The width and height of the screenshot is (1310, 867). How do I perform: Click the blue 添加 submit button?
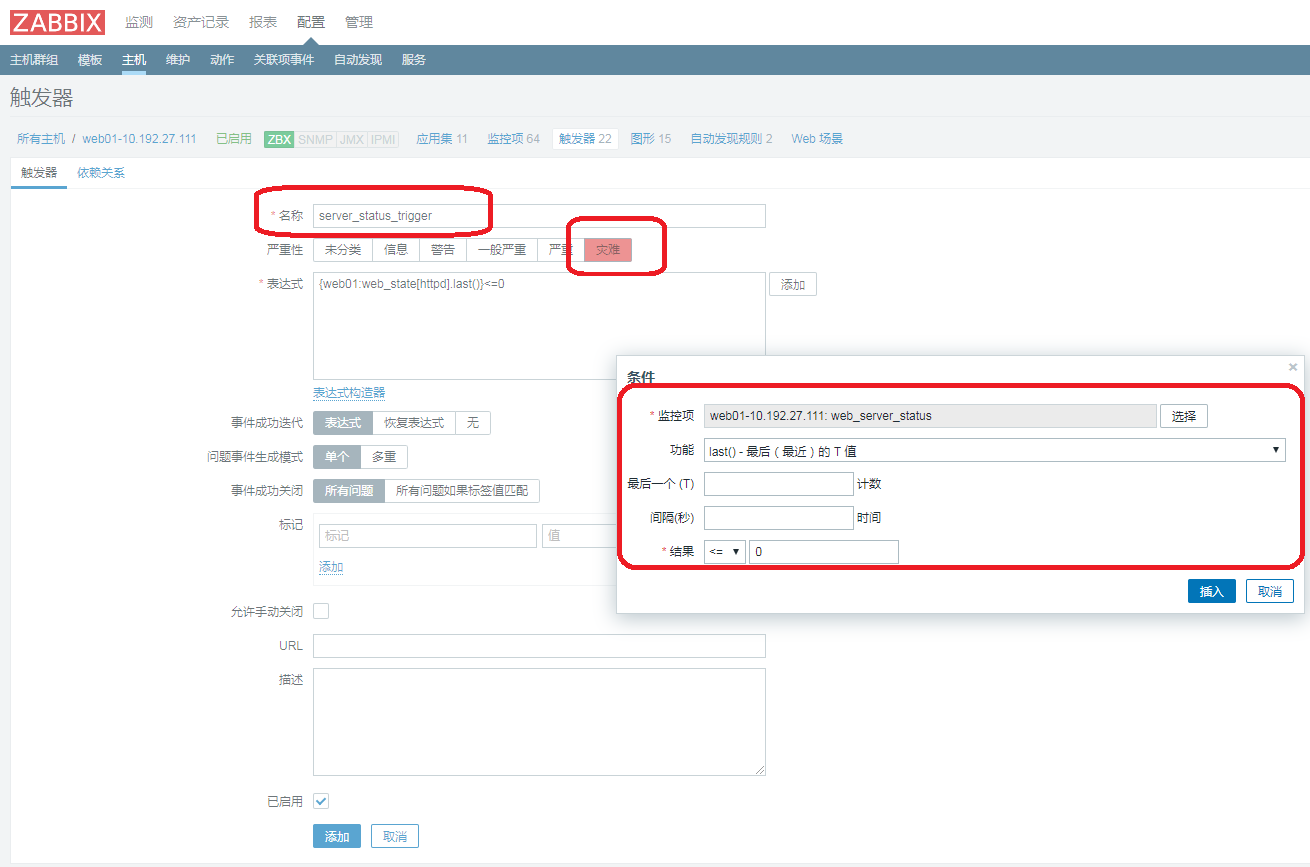click(337, 836)
